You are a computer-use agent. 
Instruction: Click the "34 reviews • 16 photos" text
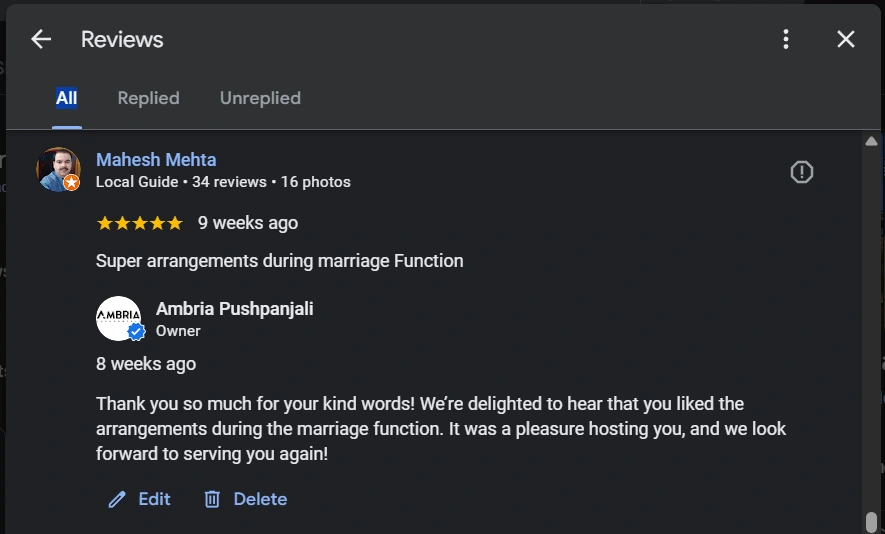coord(271,182)
